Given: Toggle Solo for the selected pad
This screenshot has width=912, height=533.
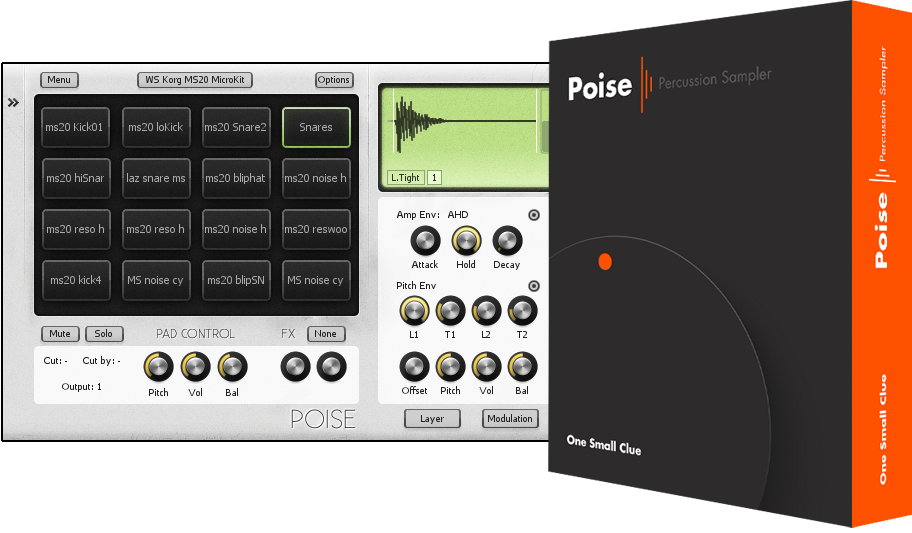Looking at the screenshot, I should [103, 334].
